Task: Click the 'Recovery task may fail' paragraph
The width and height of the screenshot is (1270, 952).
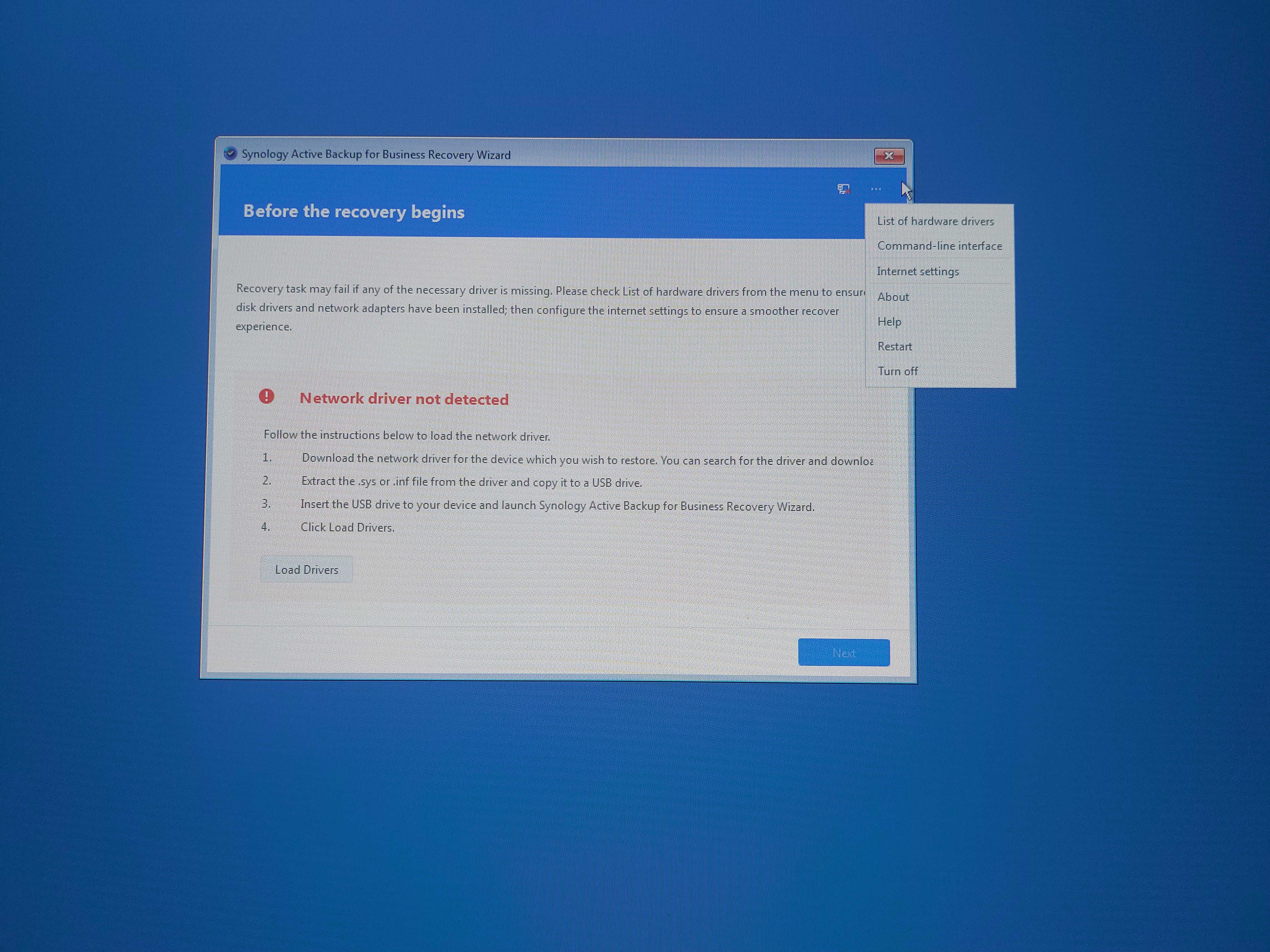Action: pyautogui.click(x=551, y=308)
